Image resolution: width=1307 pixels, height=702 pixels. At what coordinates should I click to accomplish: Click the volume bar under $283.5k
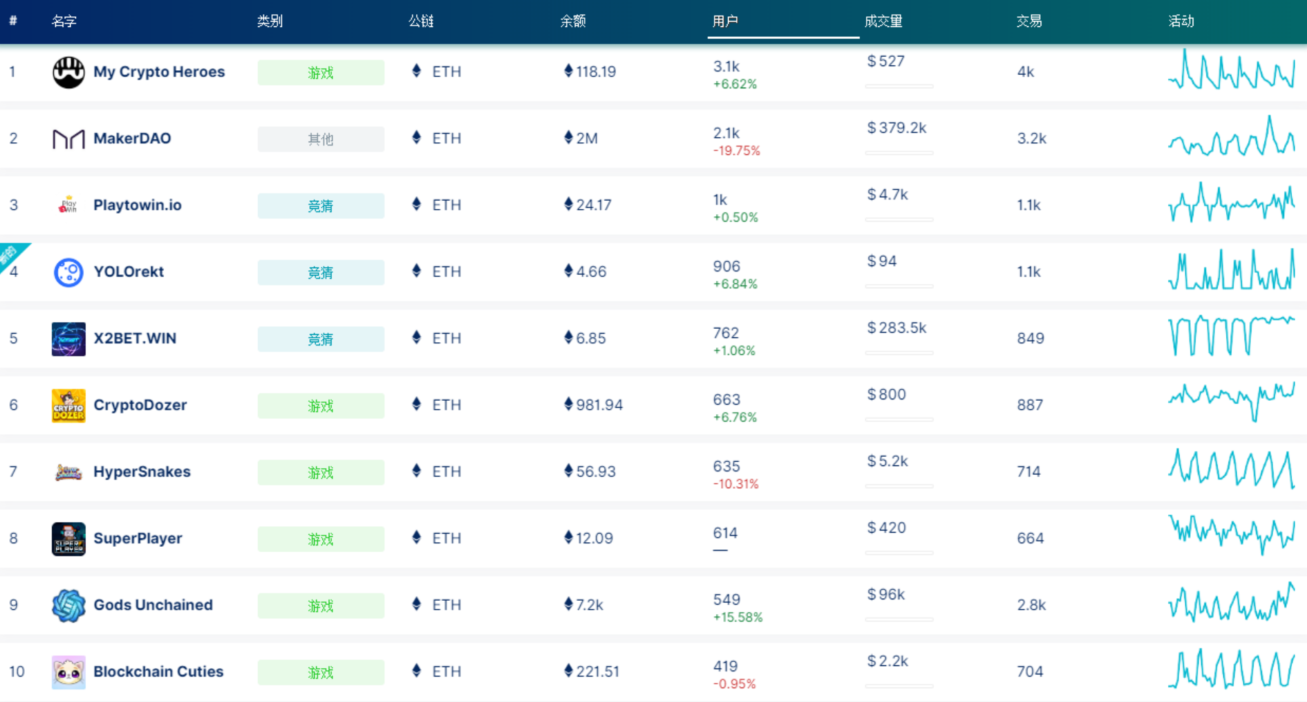(899, 353)
